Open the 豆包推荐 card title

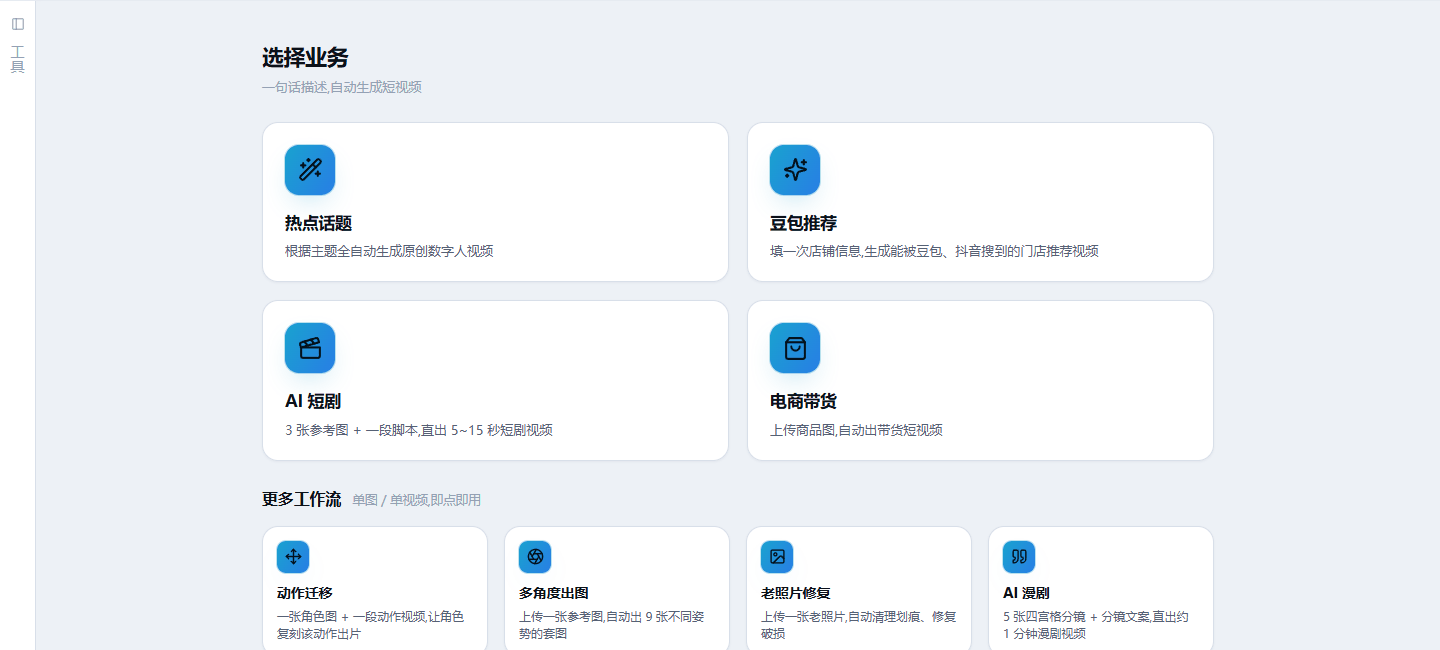(803, 223)
